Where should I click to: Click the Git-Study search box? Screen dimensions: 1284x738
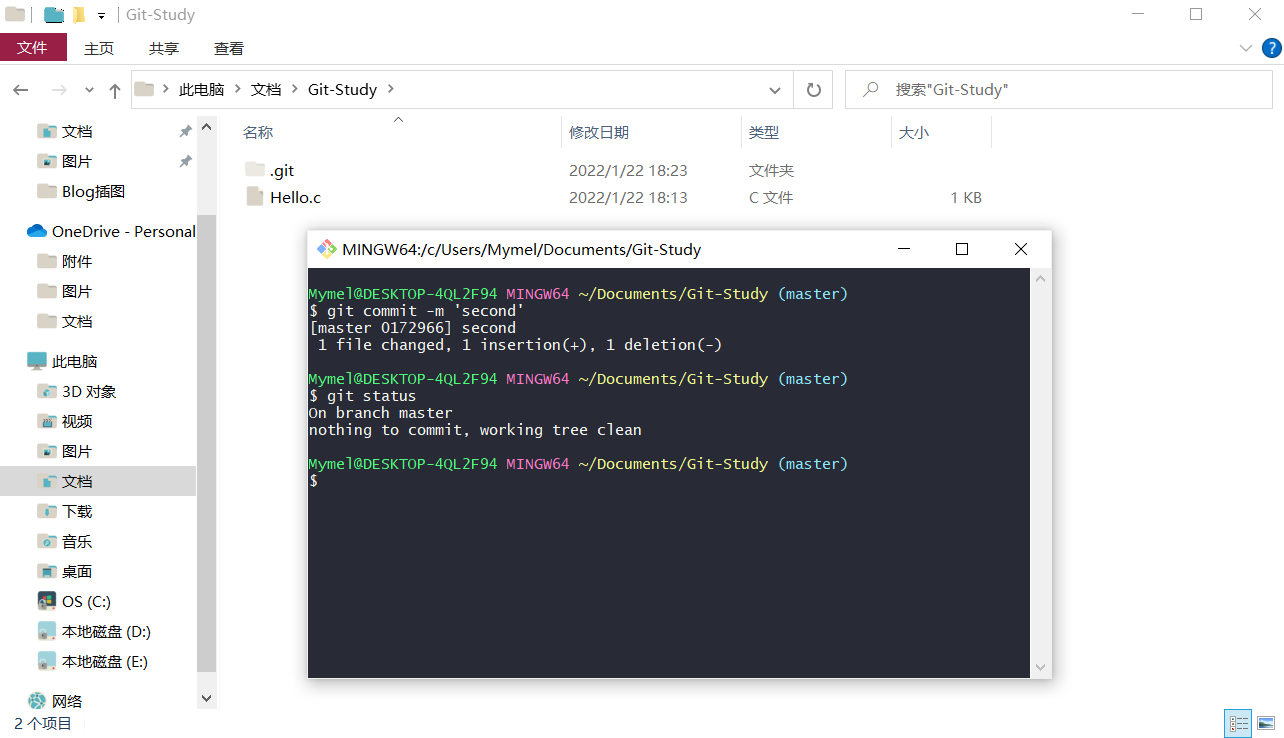coord(1059,89)
